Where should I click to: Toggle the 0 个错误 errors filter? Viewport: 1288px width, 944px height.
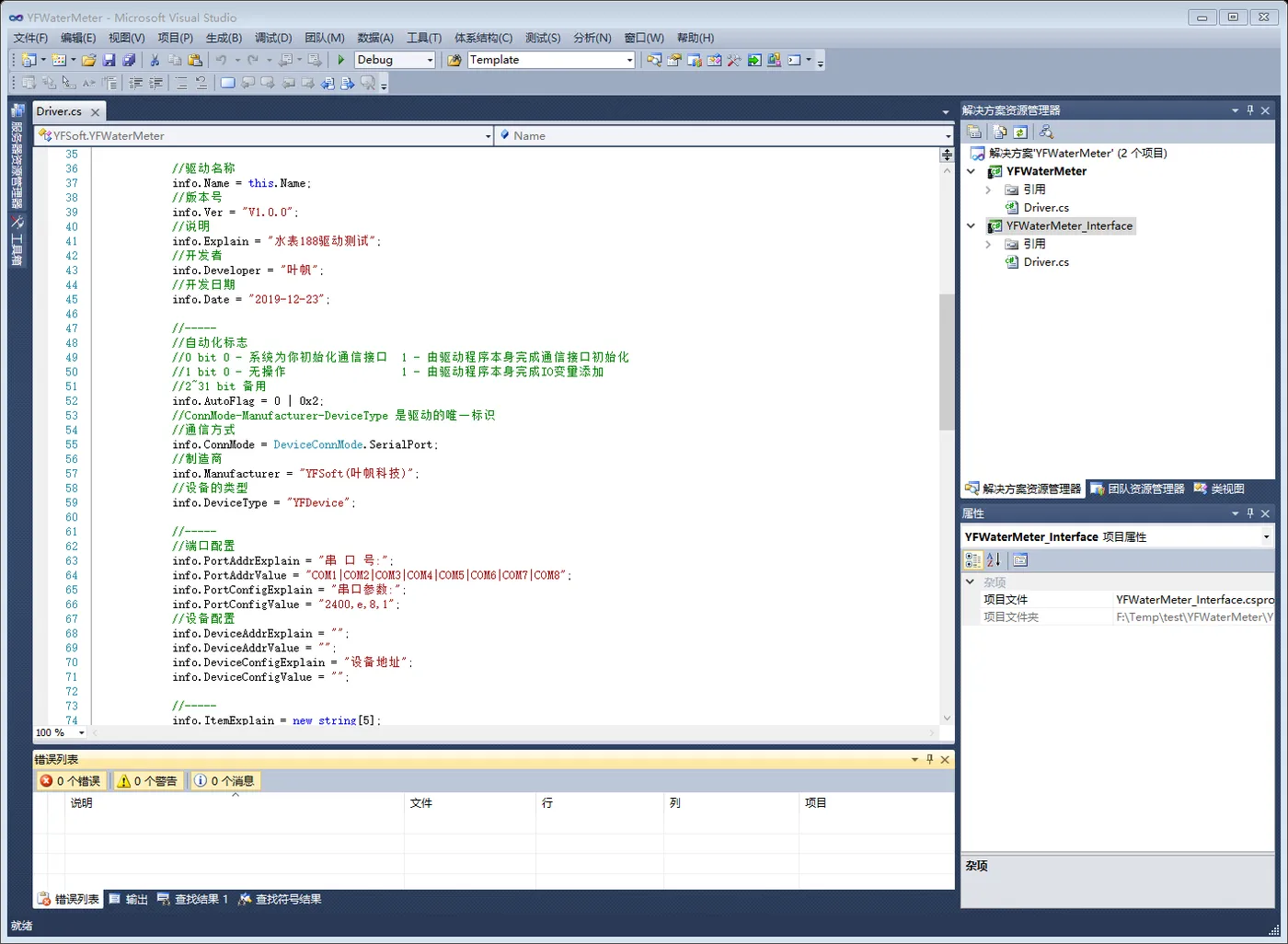point(71,780)
